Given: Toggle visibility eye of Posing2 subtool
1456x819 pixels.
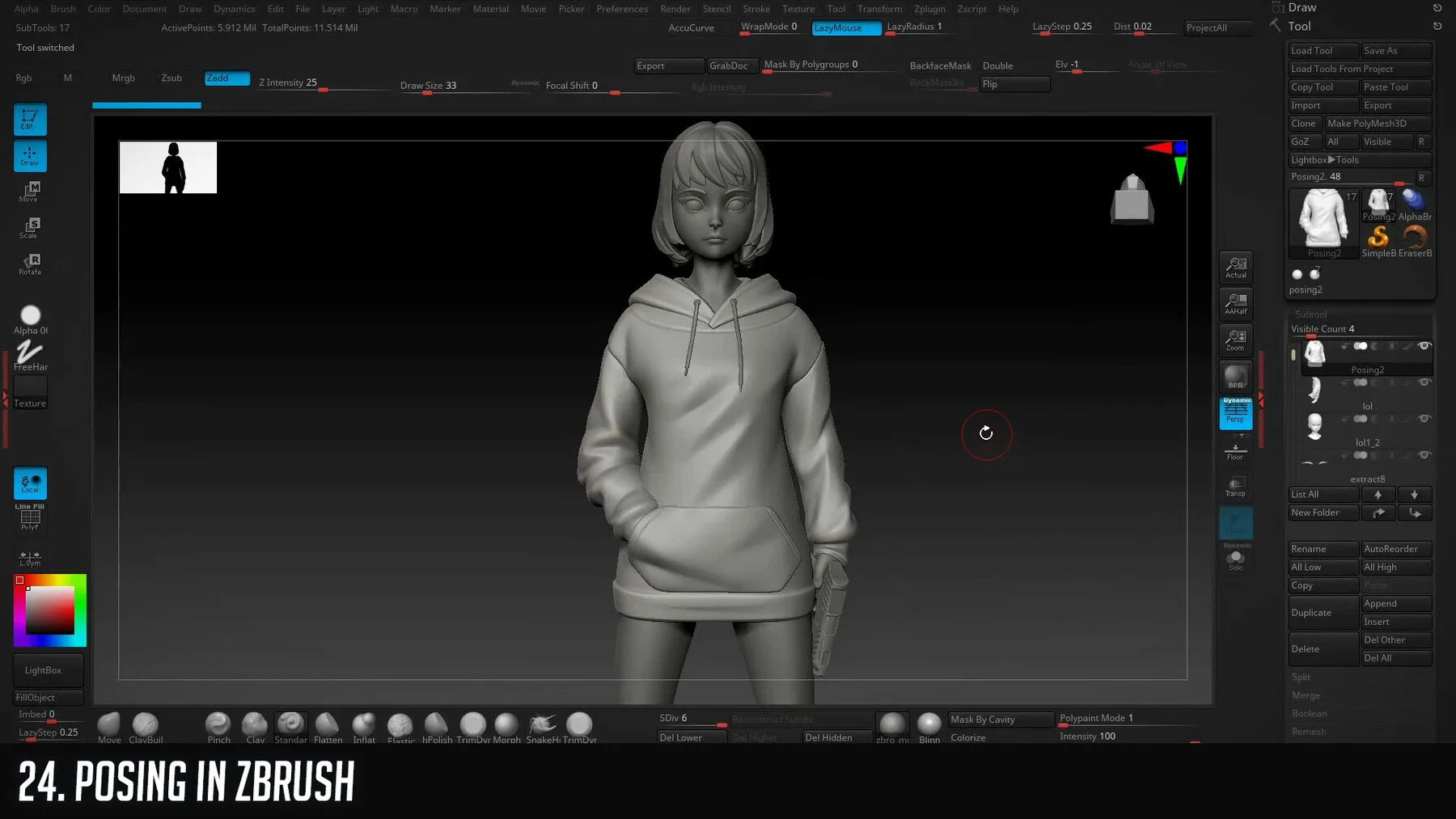Looking at the screenshot, I should 1424,346.
